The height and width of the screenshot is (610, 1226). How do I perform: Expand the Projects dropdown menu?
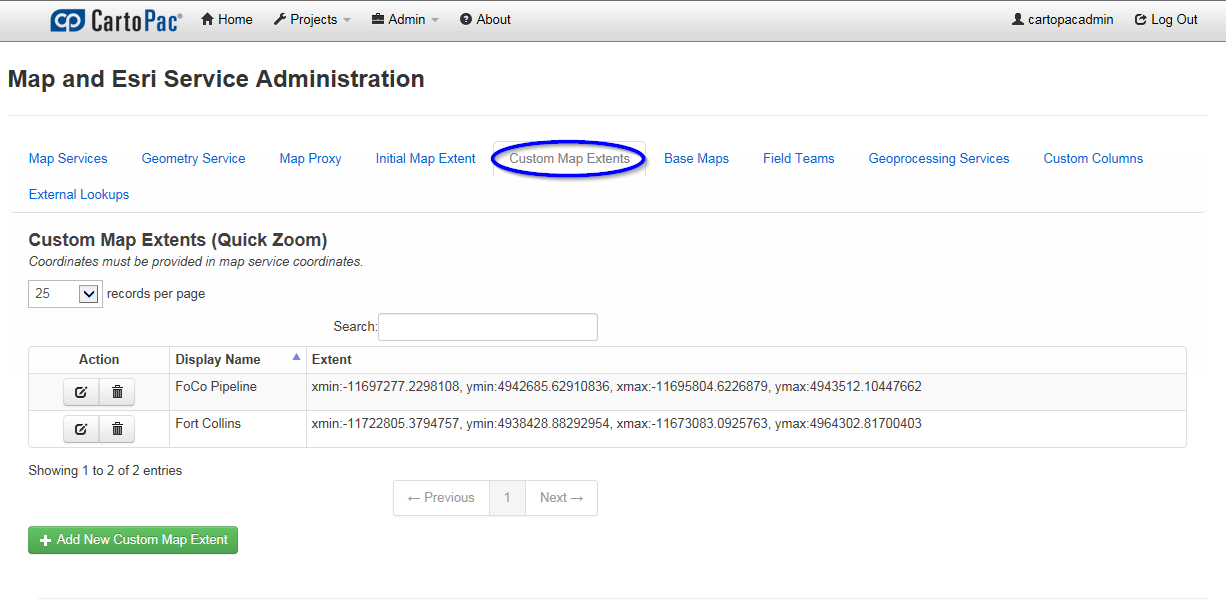[312, 20]
